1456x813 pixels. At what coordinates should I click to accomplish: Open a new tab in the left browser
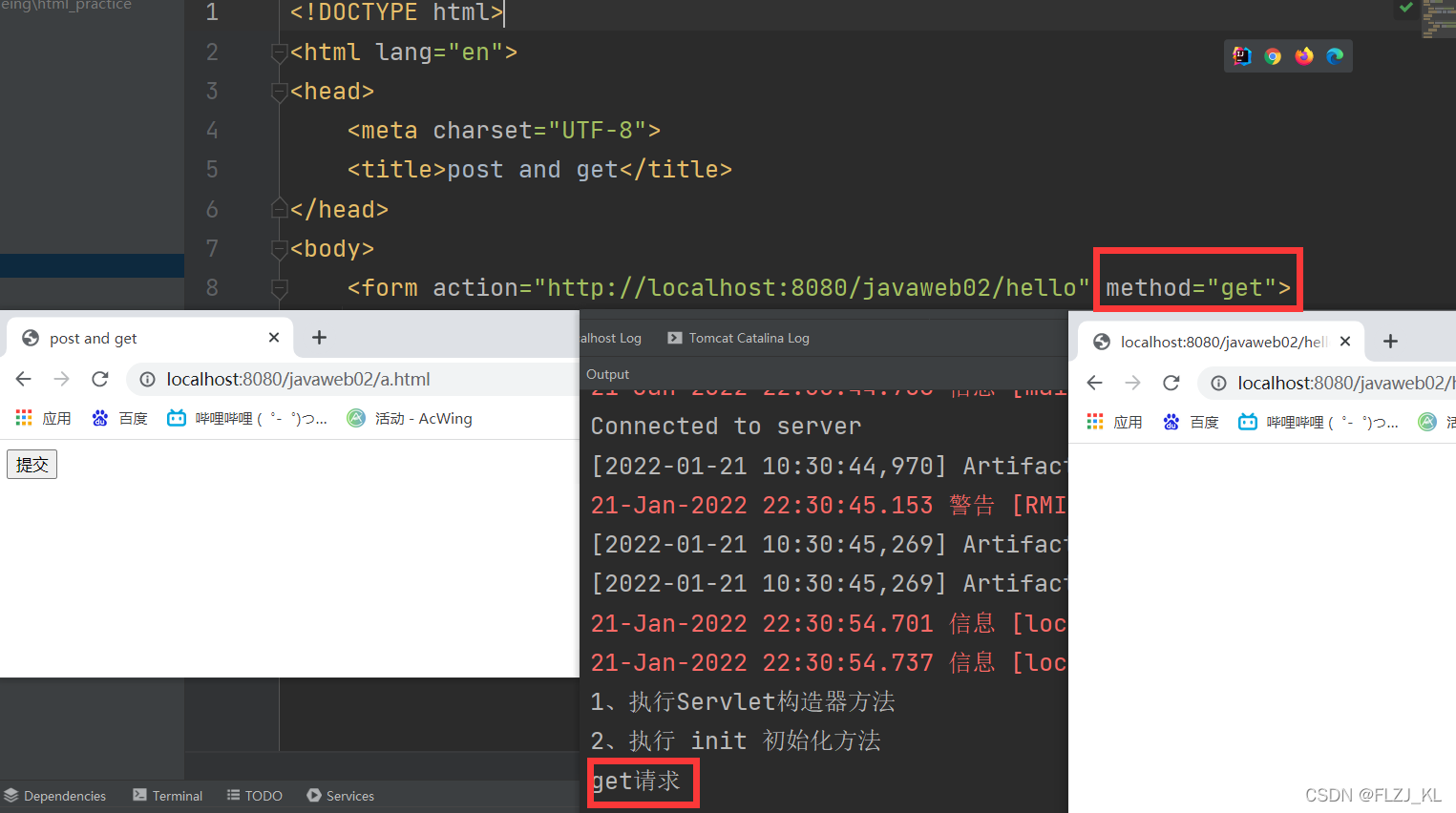click(x=320, y=338)
